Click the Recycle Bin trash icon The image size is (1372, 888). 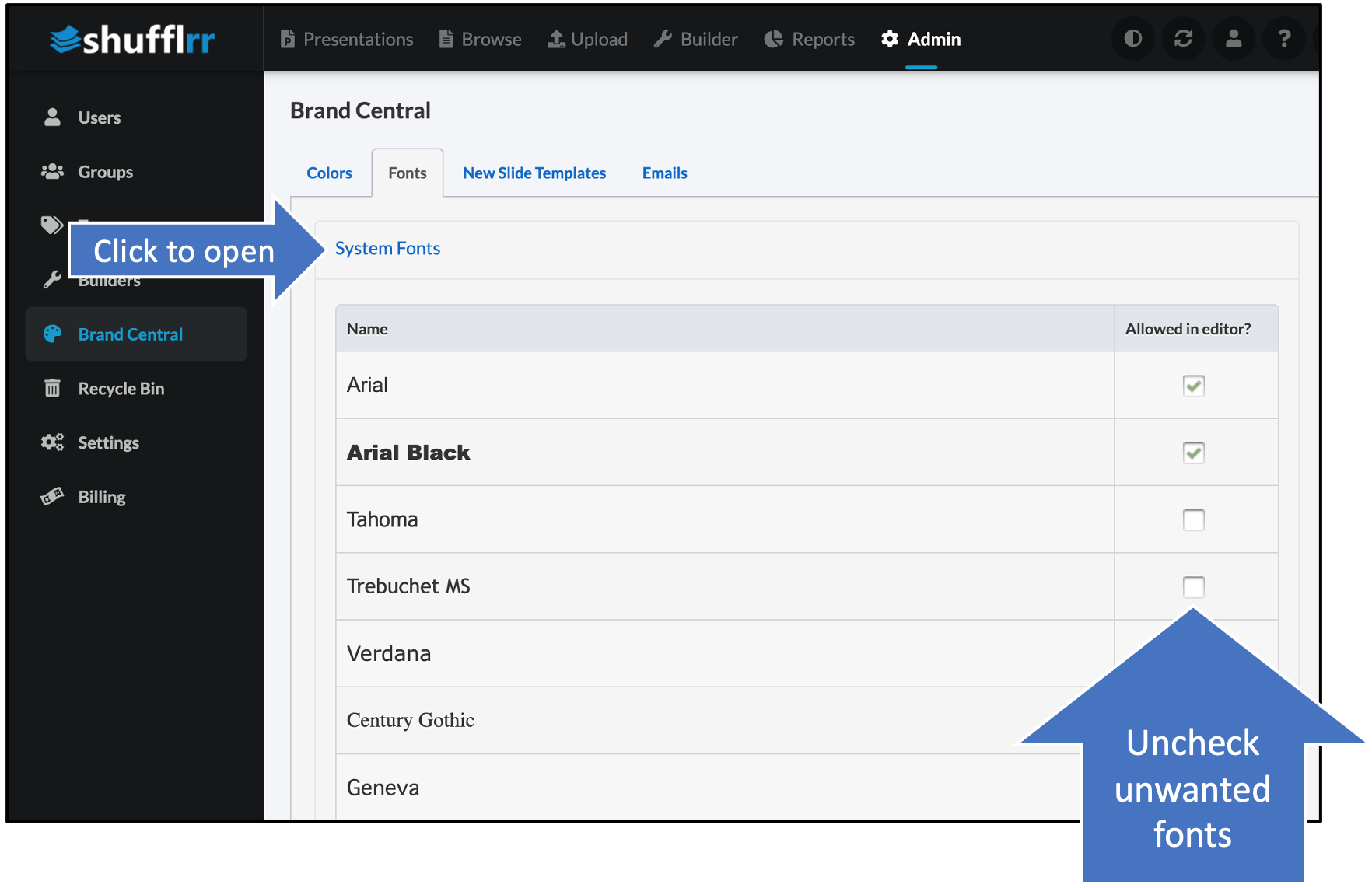pos(52,388)
